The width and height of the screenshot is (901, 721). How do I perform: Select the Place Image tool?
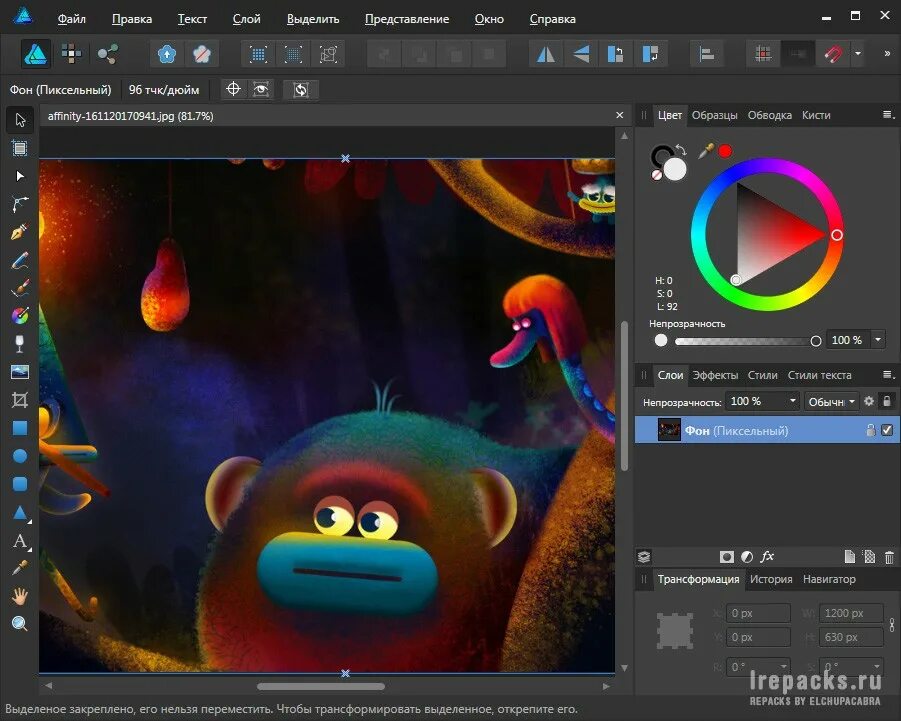tap(20, 372)
